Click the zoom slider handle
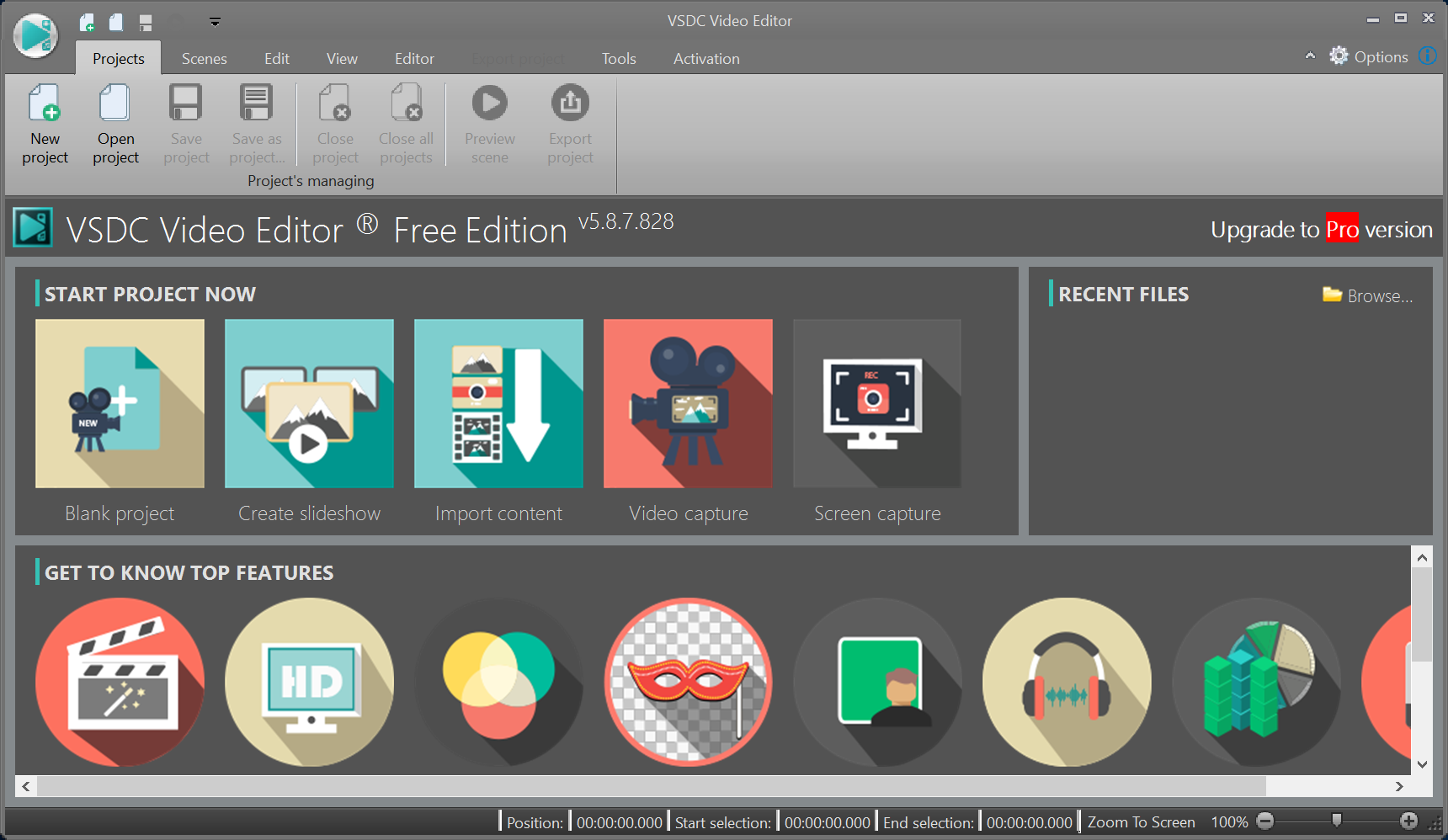1448x840 pixels. (x=1336, y=821)
